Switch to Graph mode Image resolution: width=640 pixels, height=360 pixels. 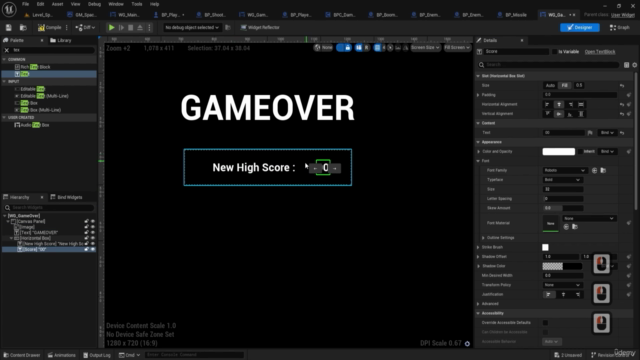click(x=620, y=27)
